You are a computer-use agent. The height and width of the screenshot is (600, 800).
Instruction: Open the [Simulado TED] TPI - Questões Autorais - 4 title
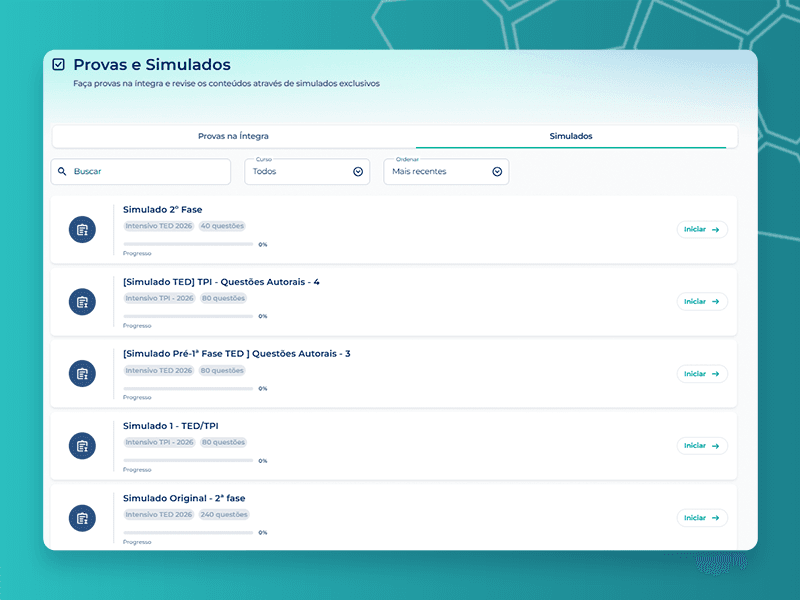(x=221, y=282)
